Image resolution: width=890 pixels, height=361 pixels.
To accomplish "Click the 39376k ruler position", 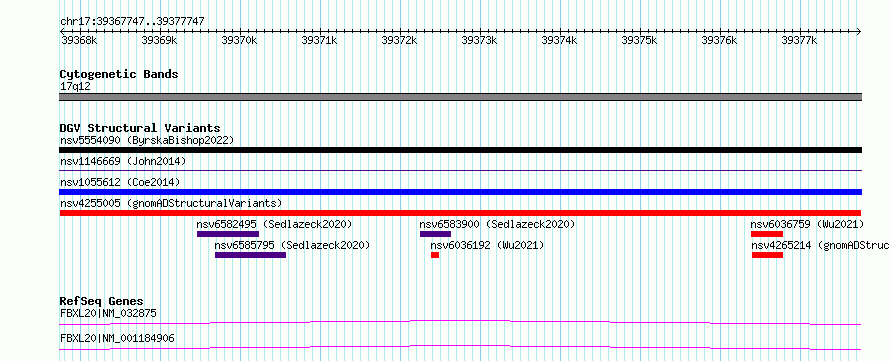I will [x=719, y=40].
